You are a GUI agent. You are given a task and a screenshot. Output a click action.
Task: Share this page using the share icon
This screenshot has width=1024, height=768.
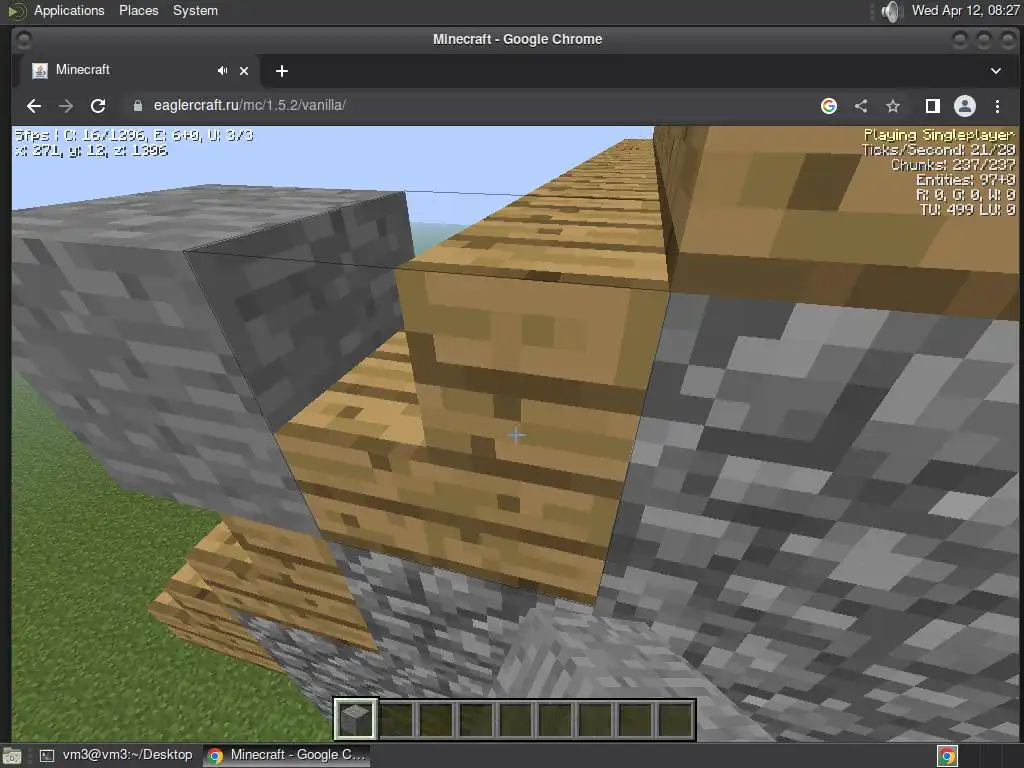(x=861, y=106)
